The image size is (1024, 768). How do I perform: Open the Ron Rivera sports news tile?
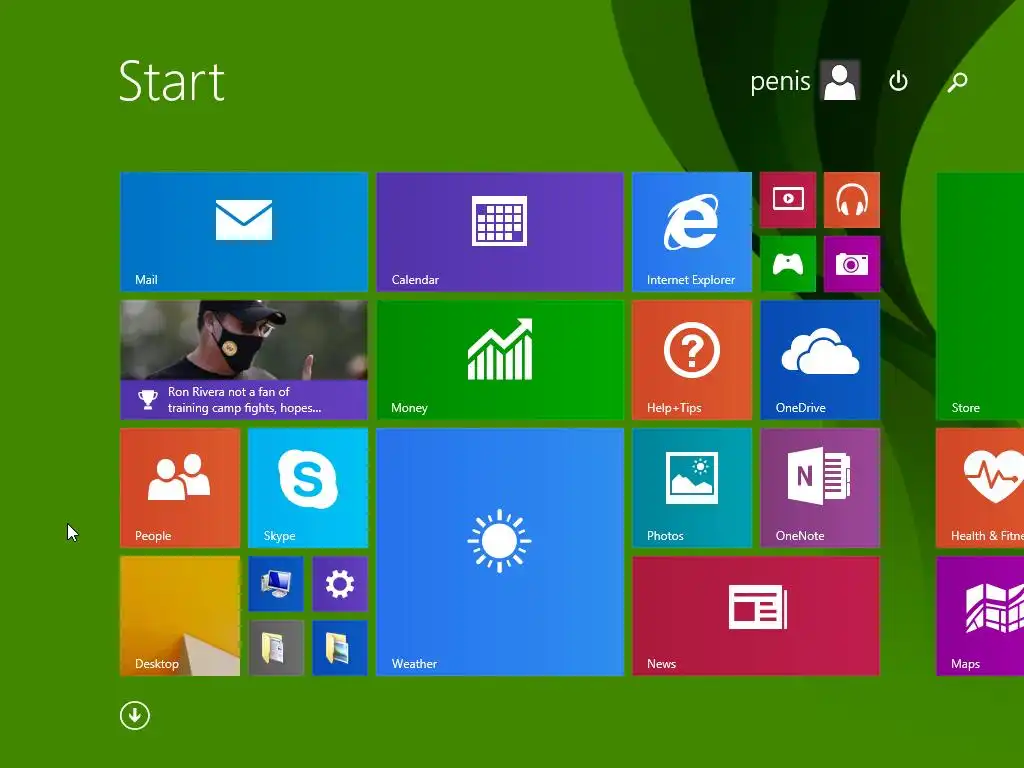click(244, 360)
